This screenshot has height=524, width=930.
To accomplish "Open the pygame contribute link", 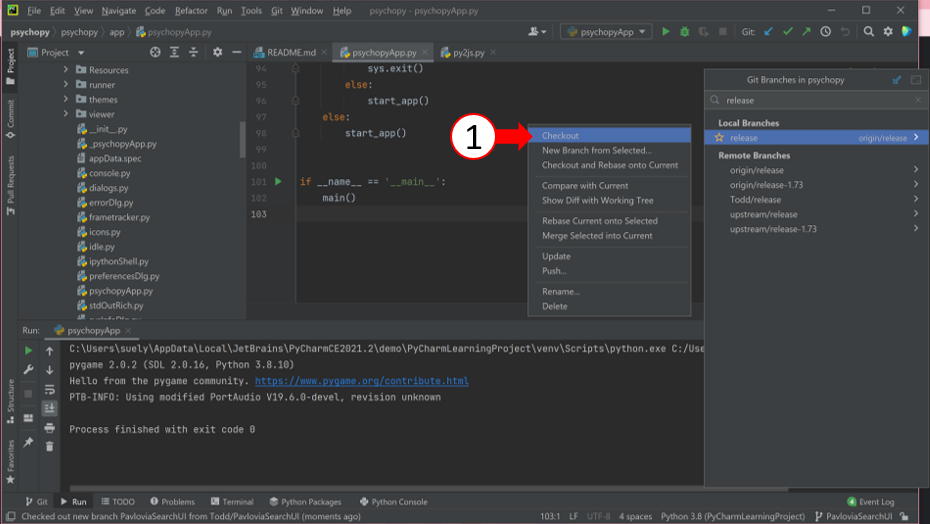I will (362, 381).
